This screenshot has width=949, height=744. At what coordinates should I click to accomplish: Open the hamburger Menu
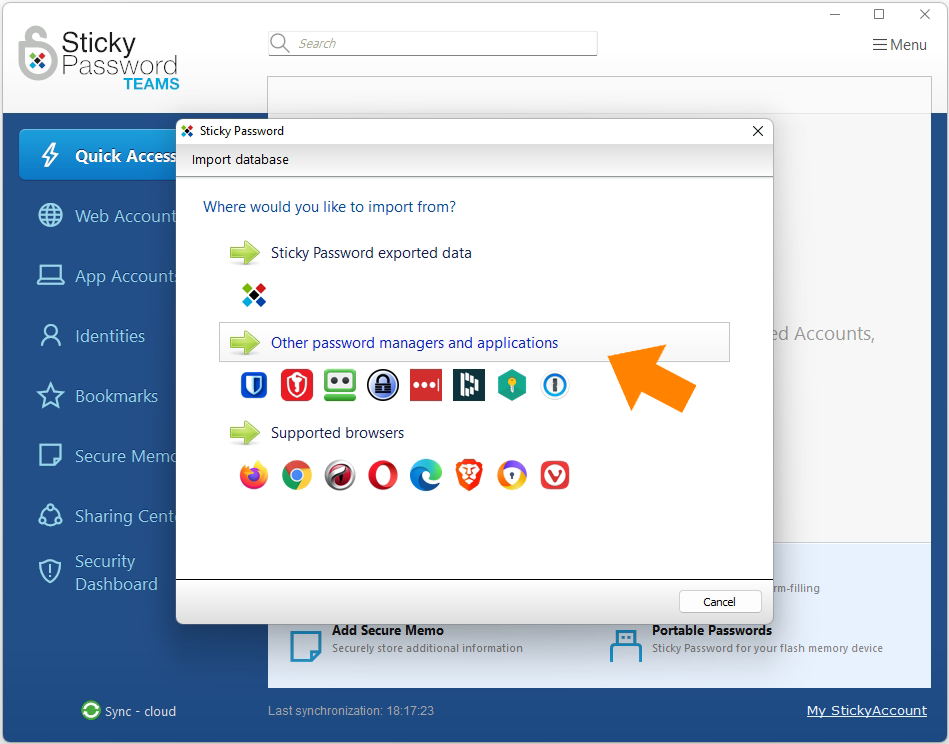pos(899,45)
